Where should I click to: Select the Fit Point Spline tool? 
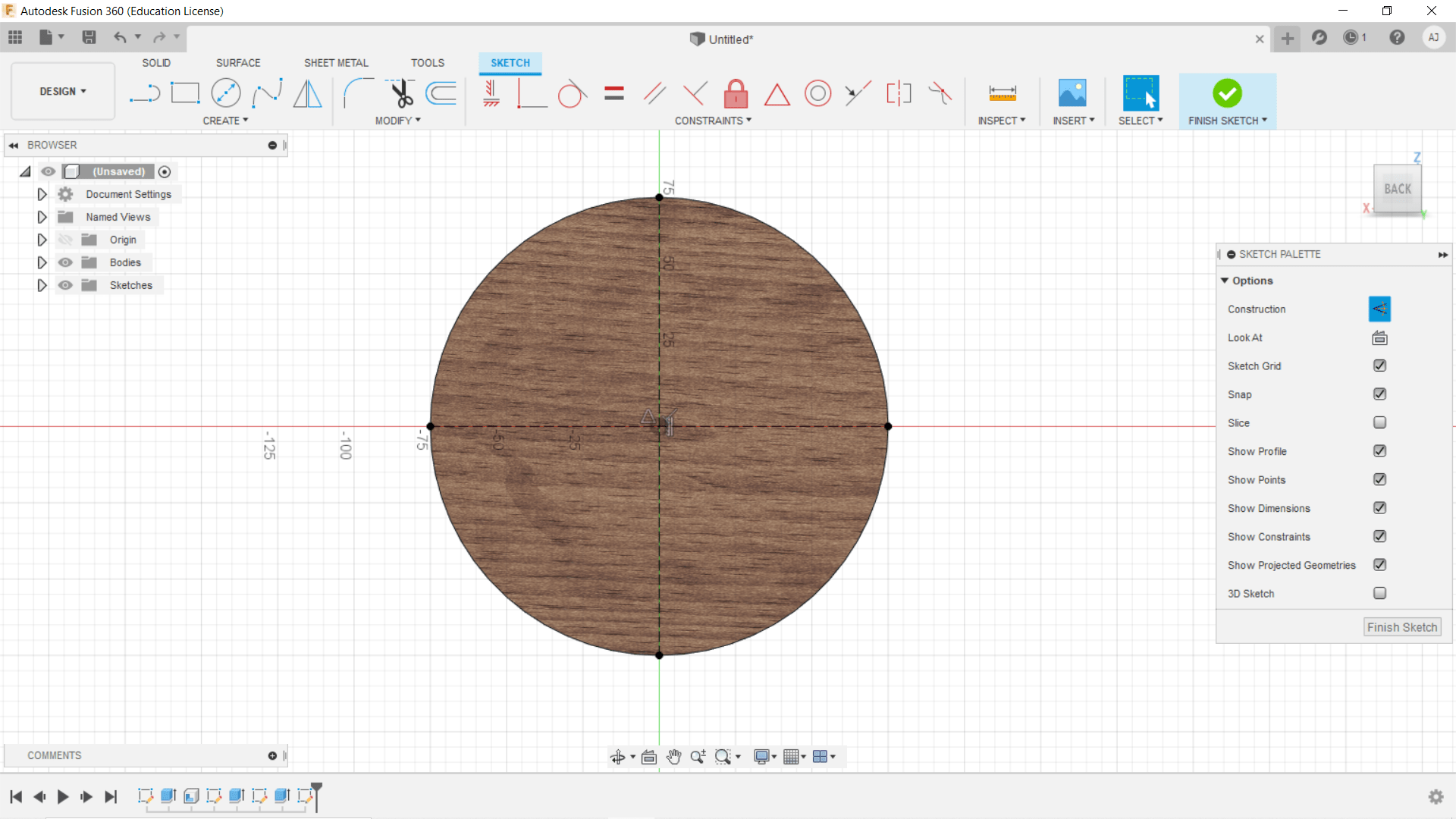coord(267,93)
